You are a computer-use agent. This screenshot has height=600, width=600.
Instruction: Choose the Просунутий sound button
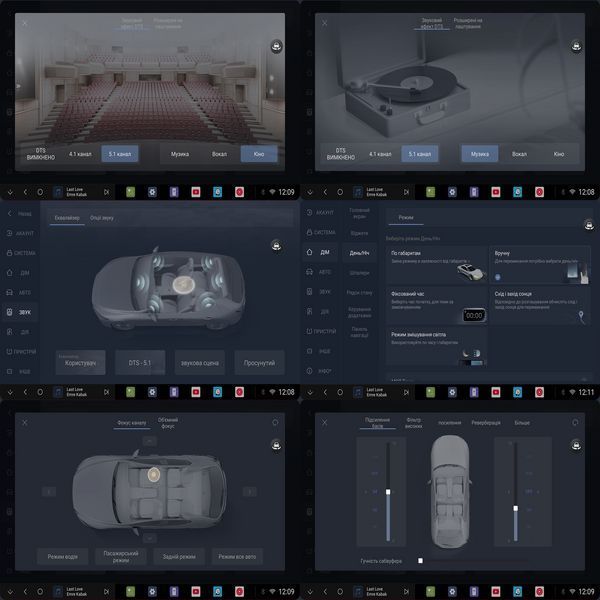(259, 362)
